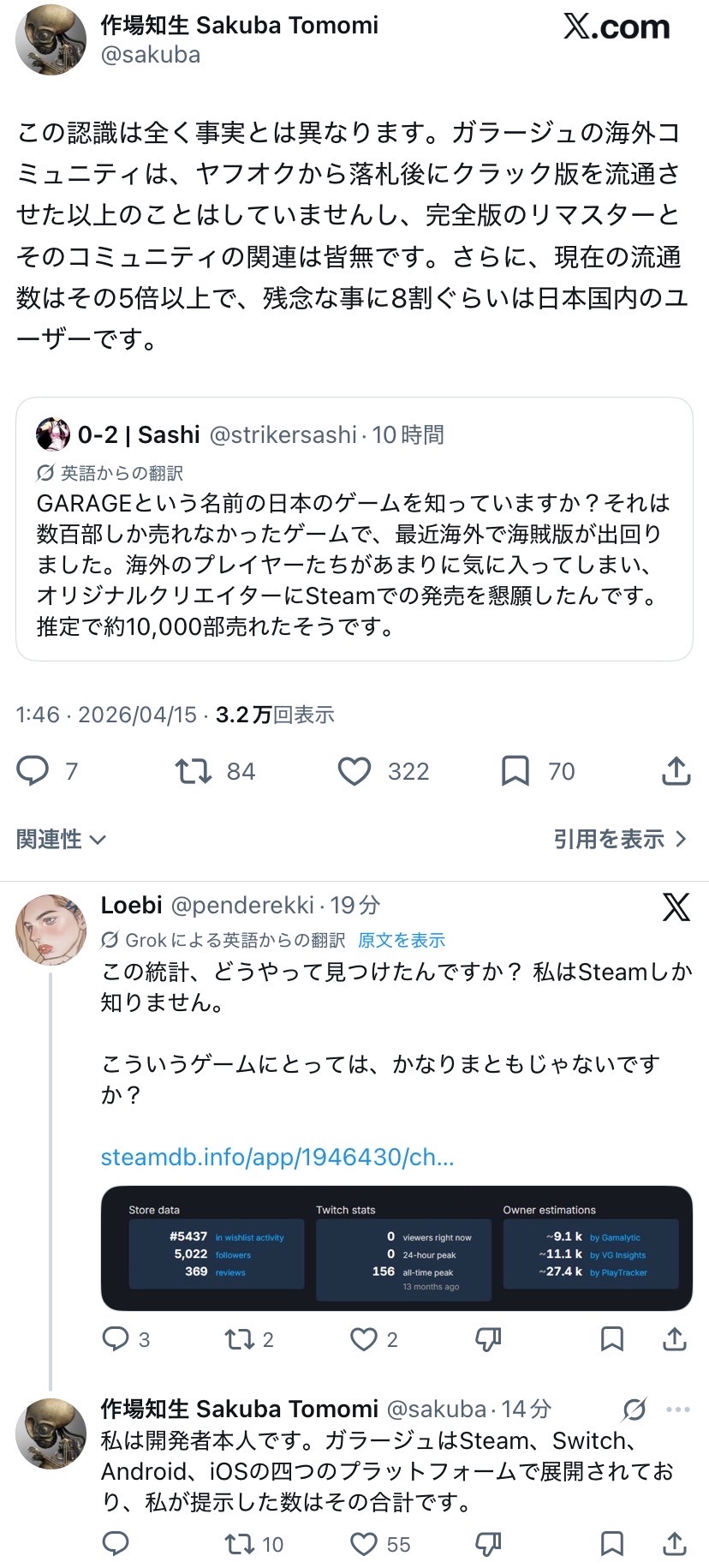The width and height of the screenshot is (709, 1568).
Task: Show original text via 原文を表示
Action: click(402, 940)
